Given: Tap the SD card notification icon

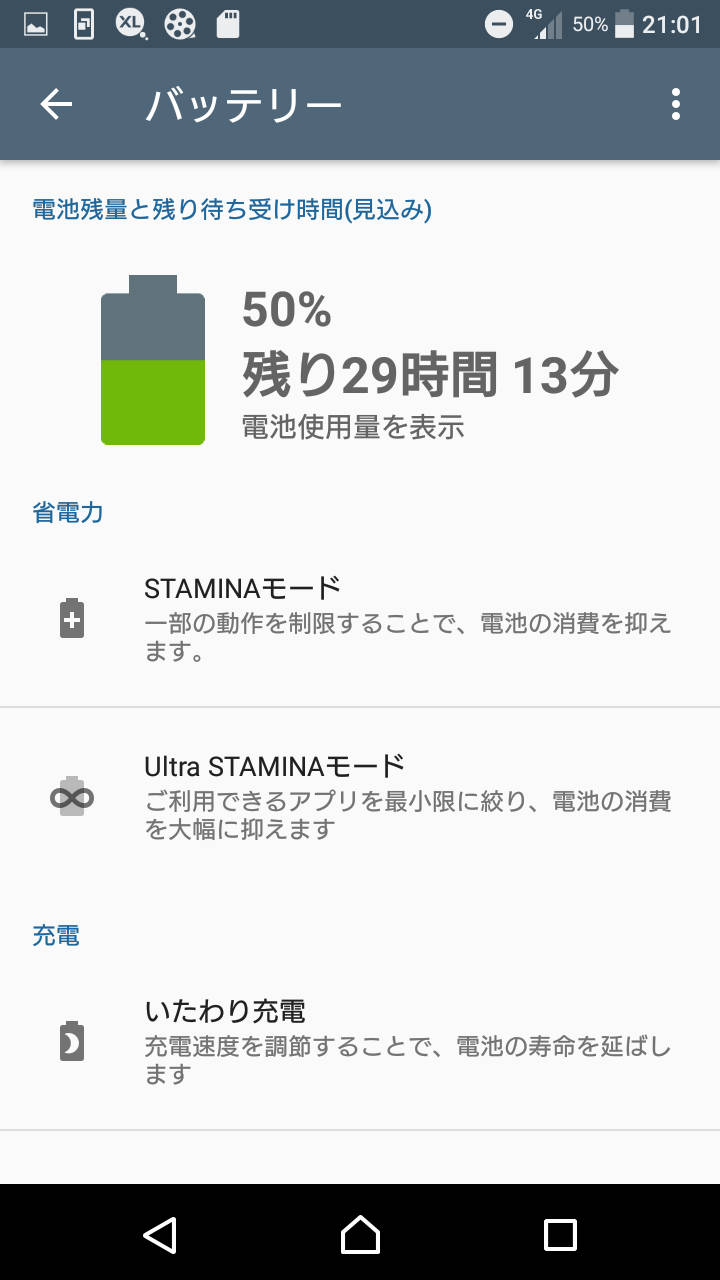Looking at the screenshot, I should pyautogui.click(x=228, y=24).
